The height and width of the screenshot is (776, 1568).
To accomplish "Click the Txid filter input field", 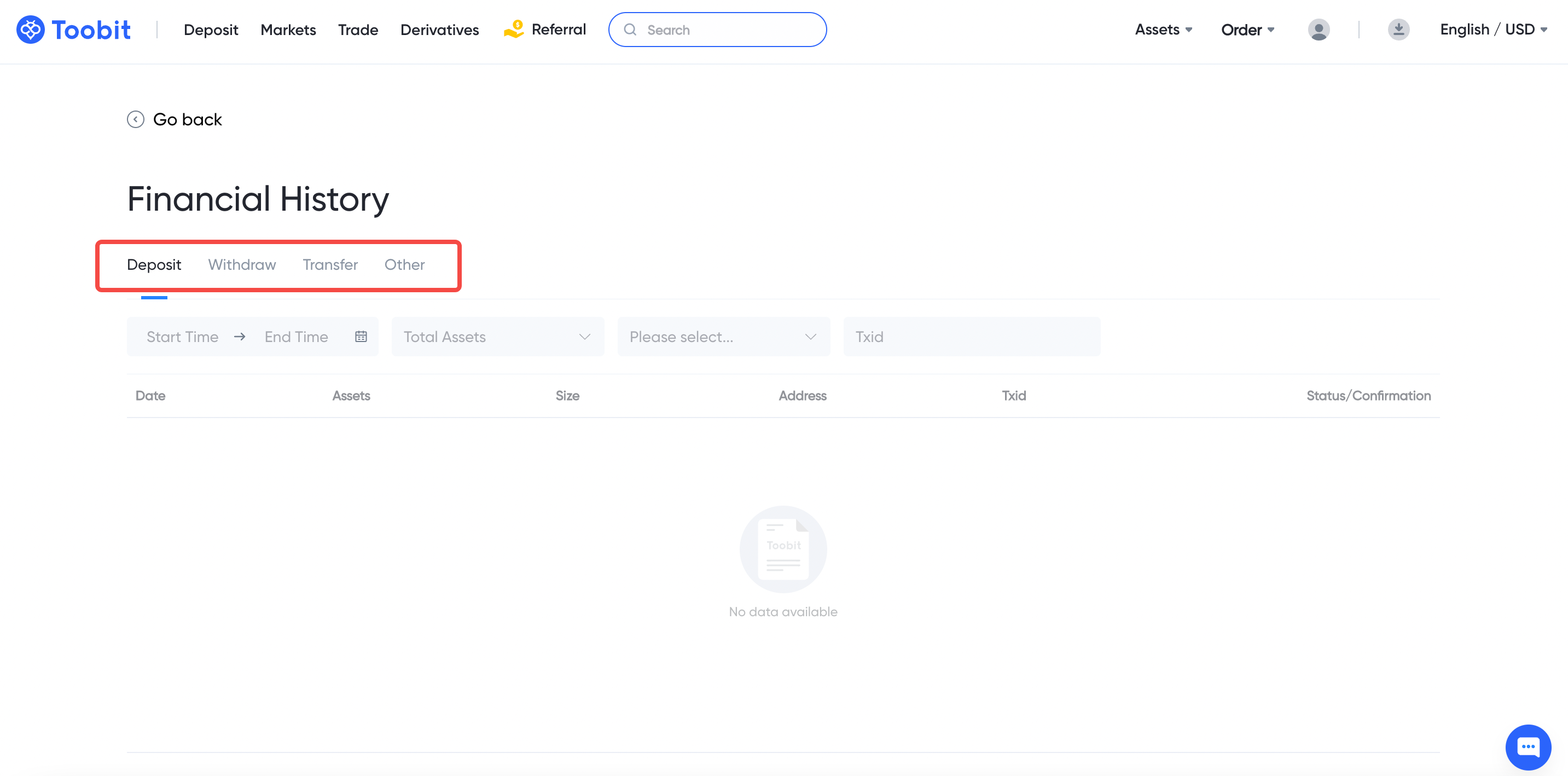I will click(971, 337).
